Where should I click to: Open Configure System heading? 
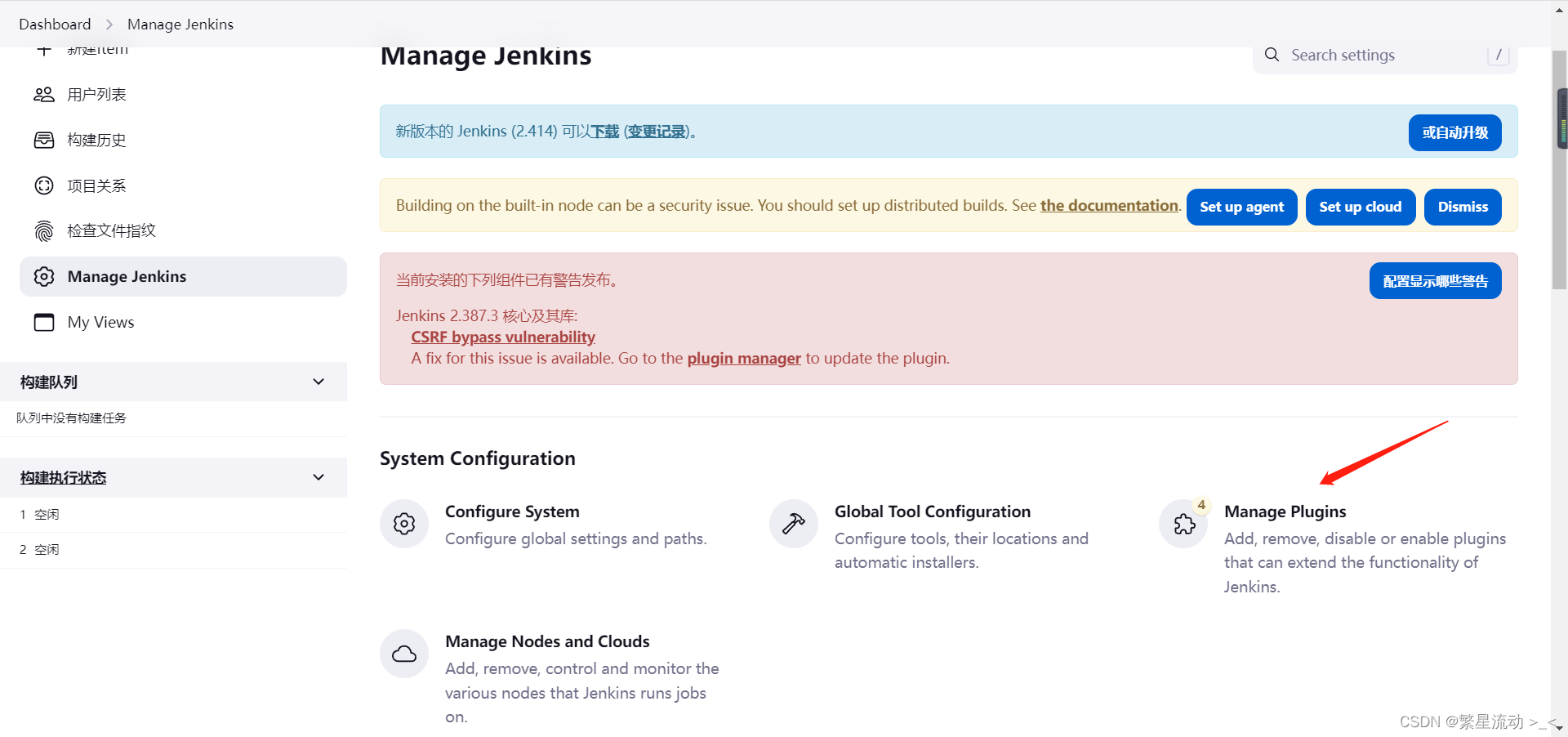point(512,511)
